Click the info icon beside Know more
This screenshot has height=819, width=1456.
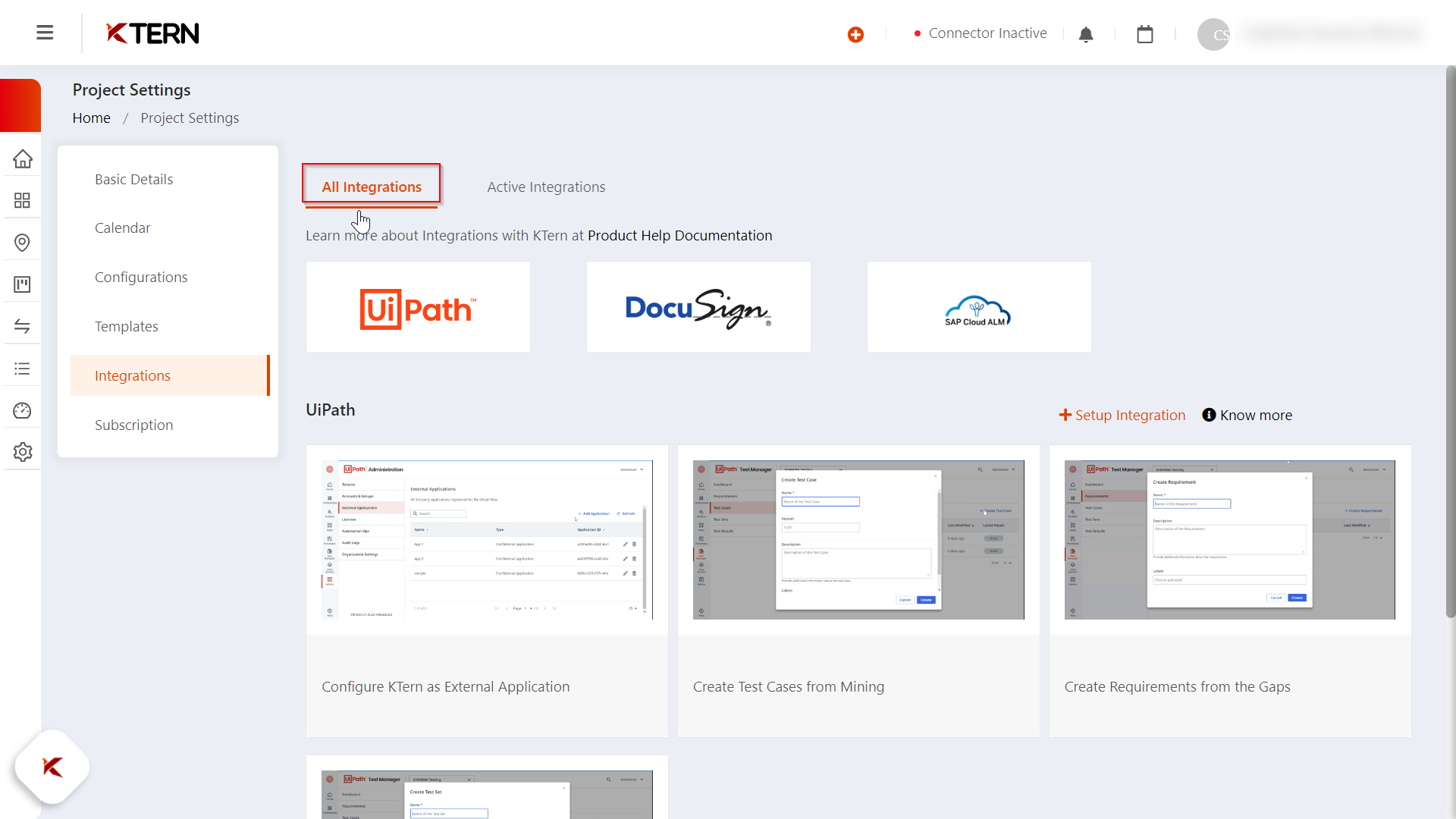pos(1209,415)
